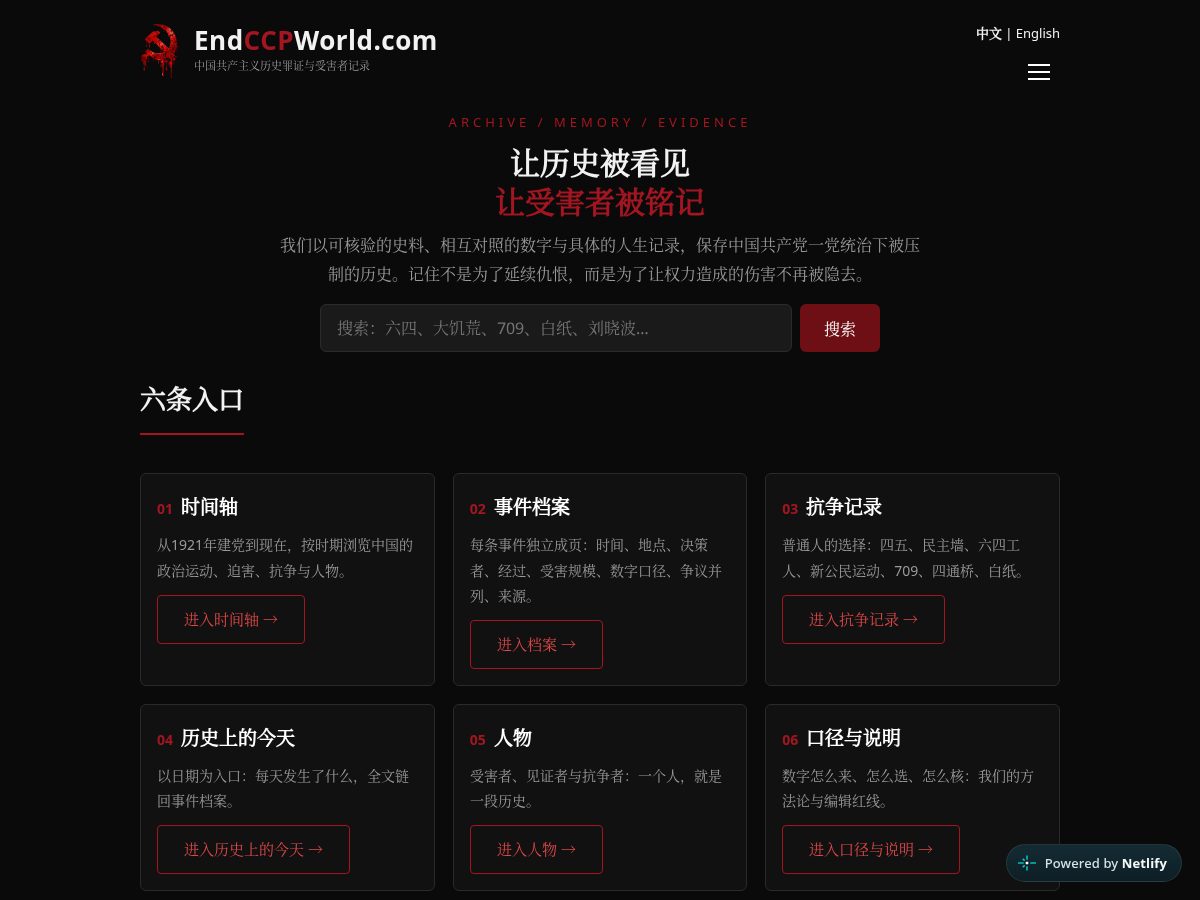The image size is (1200, 900).
Task: Click the subtitle 中国共产主义历史罪证与受害者记录
Action: click(x=282, y=66)
